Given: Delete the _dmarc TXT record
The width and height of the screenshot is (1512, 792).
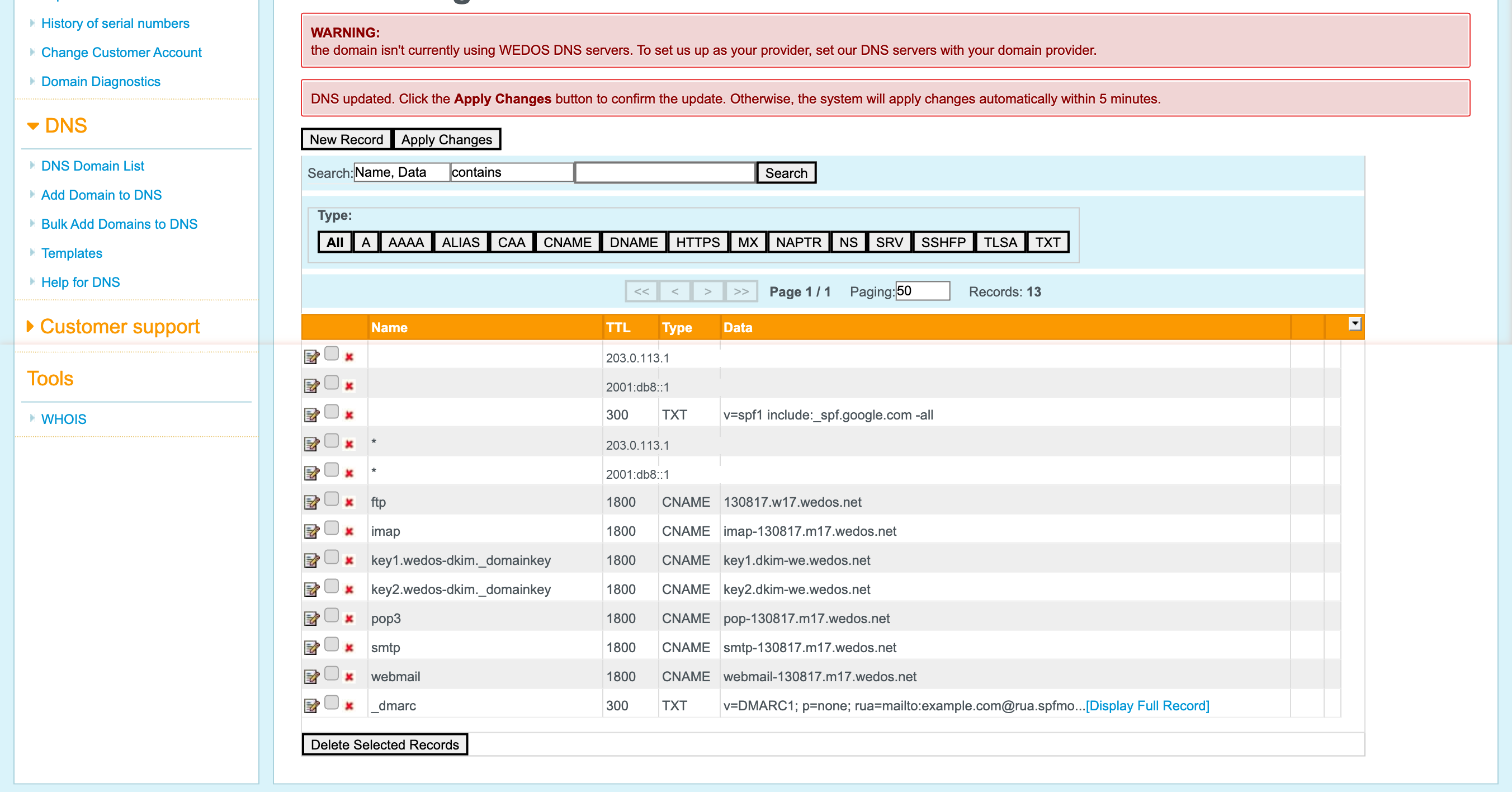Looking at the screenshot, I should (349, 705).
